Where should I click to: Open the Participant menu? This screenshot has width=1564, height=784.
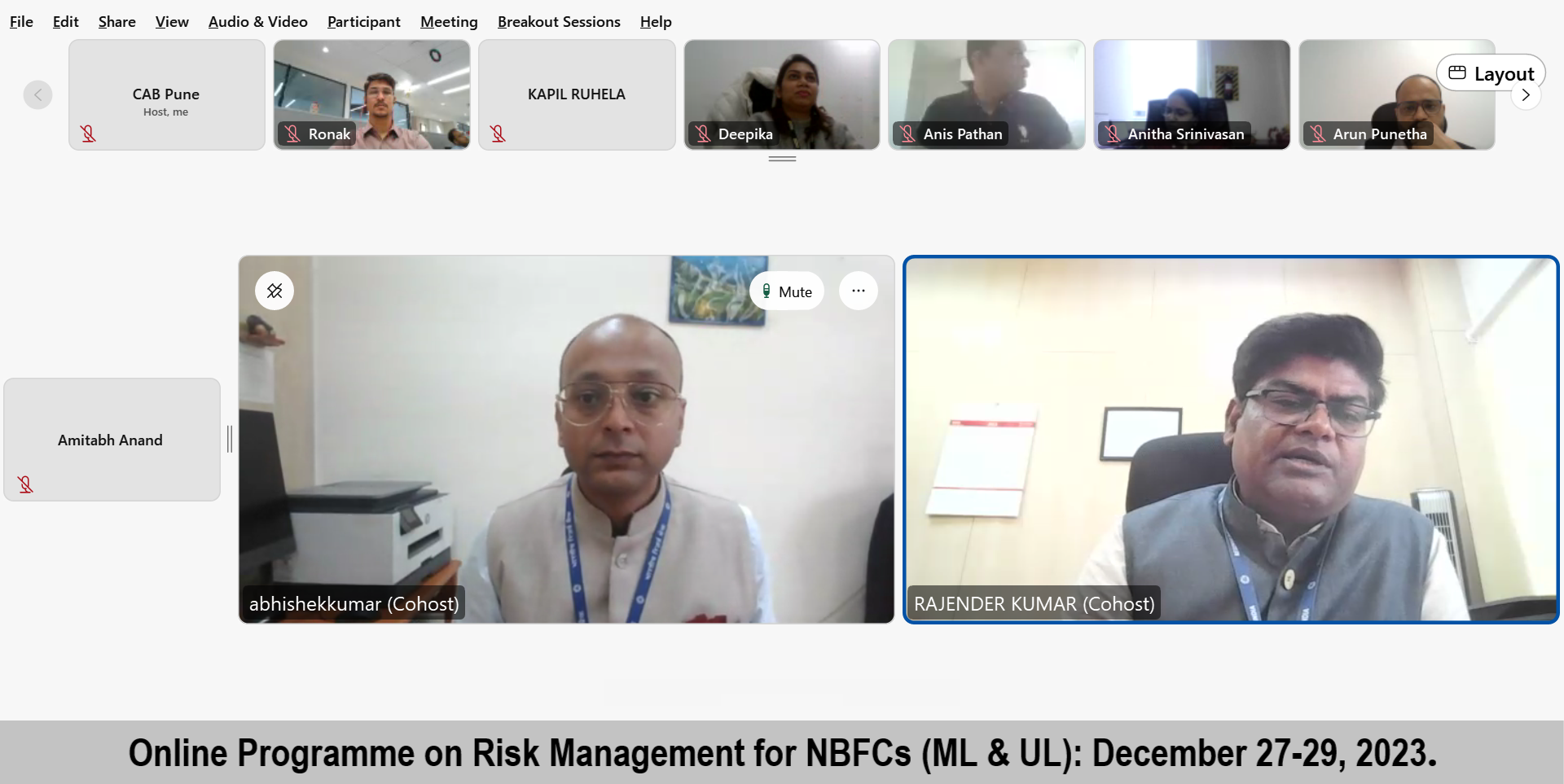364,22
